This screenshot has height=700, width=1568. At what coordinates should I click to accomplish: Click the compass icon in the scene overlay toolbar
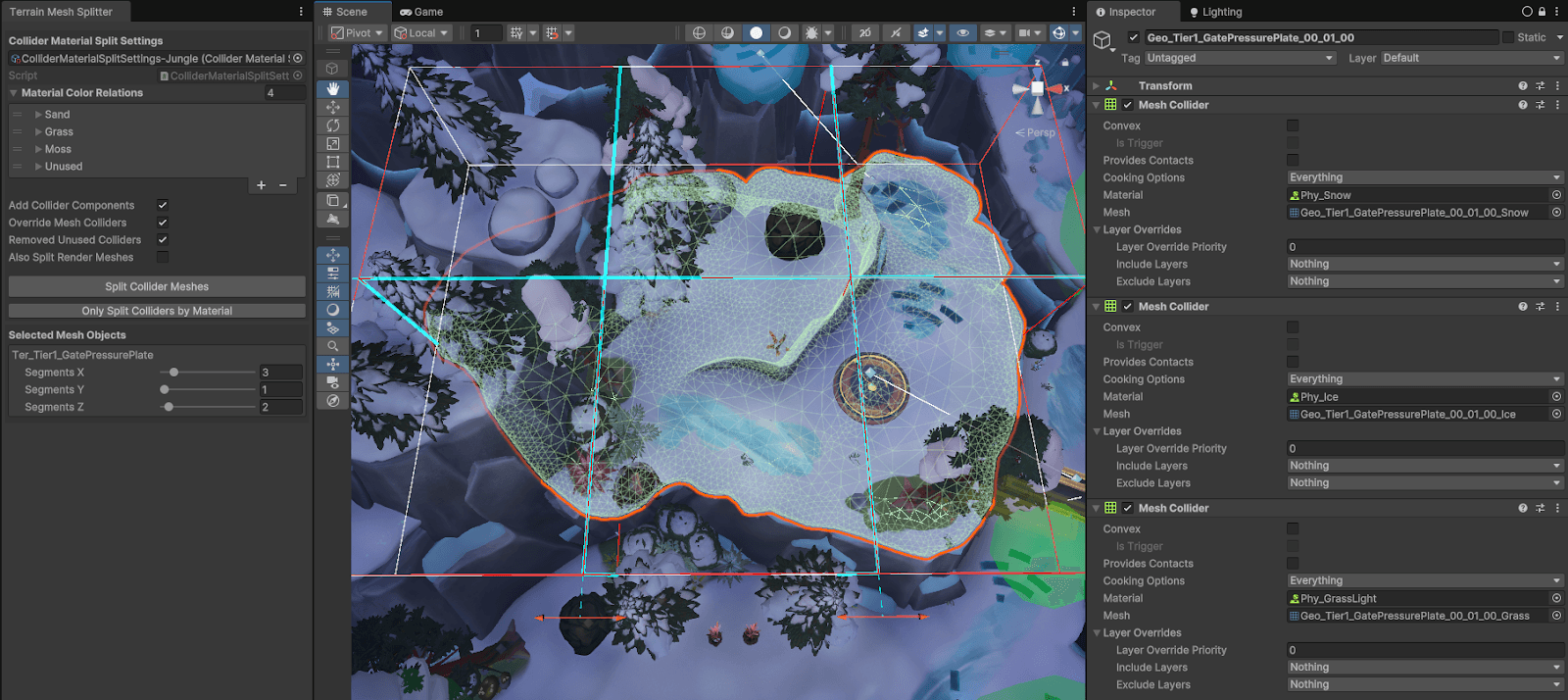point(333,401)
